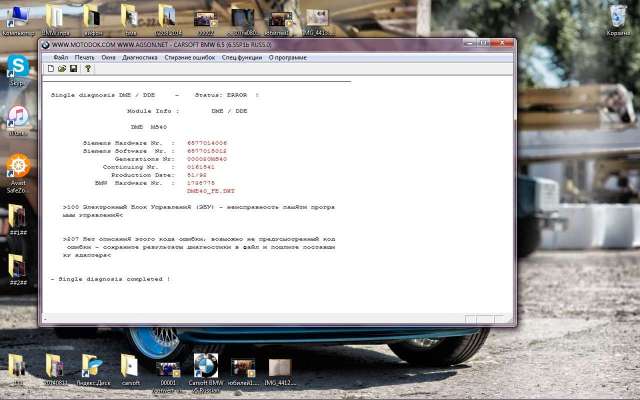Select the carsoft desktop folder
This screenshot has height=400, width=640.
pos(130,369)
